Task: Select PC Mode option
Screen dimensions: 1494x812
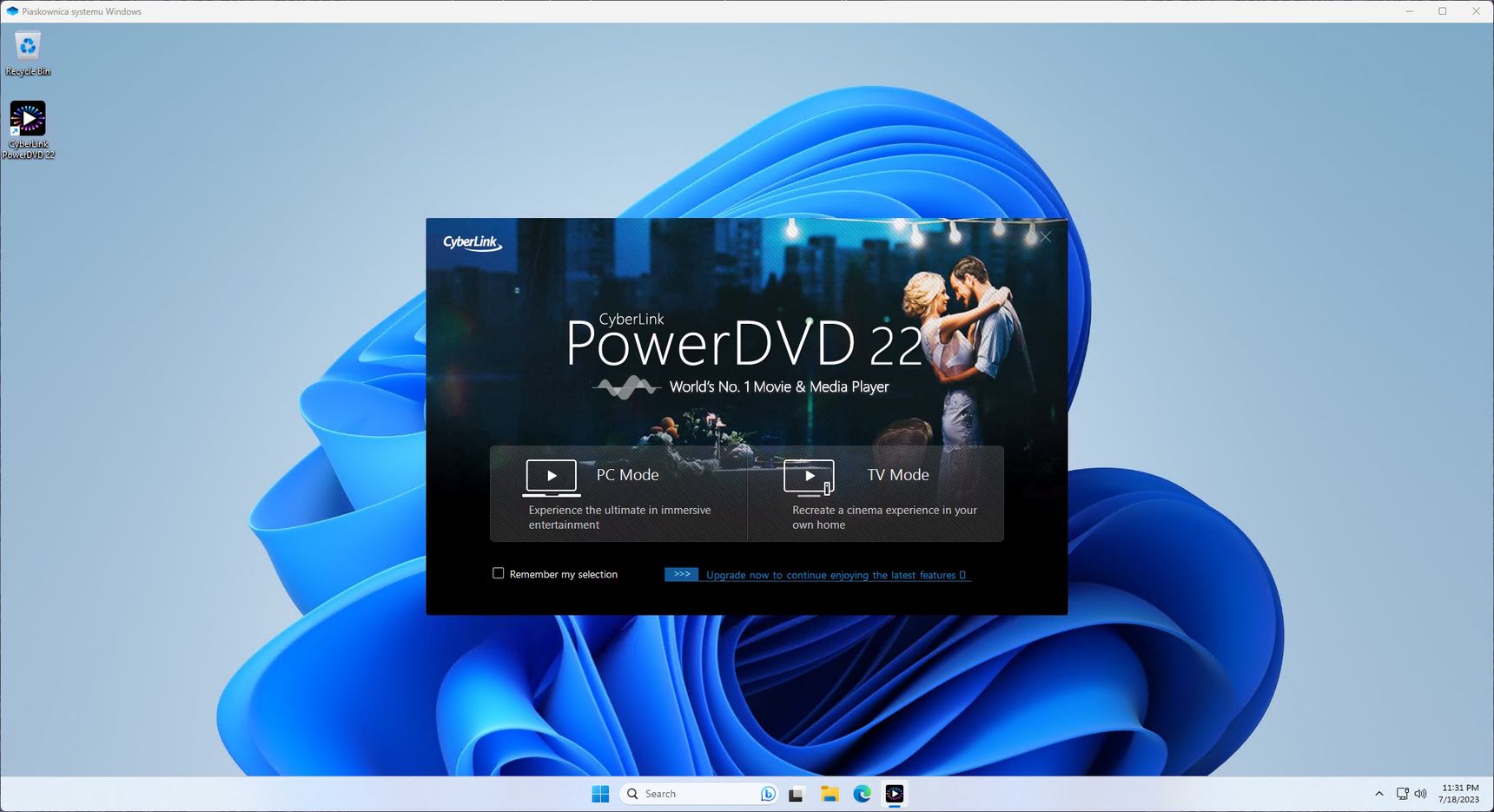Action: (x=618, y=493)
